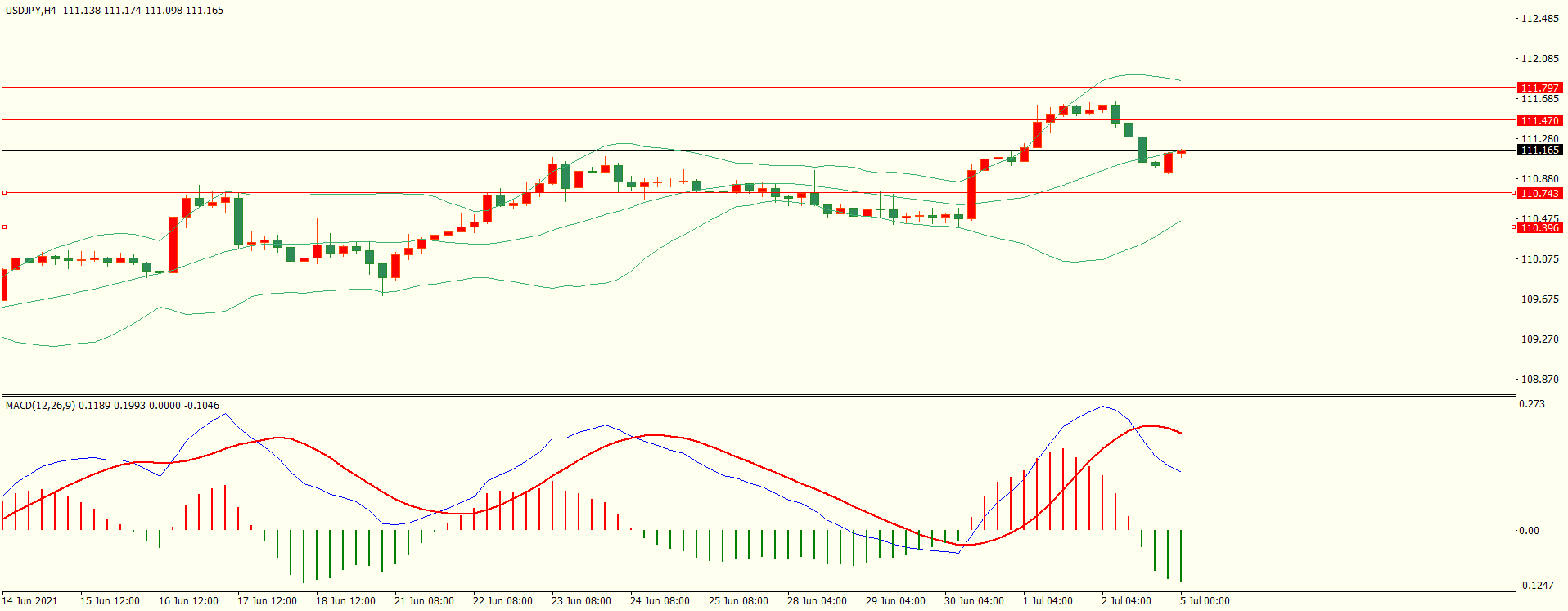The height and width of the screenshot is (611, 1568).
Task: Click the 109.675 price axis label
Action: point(1539,299)
